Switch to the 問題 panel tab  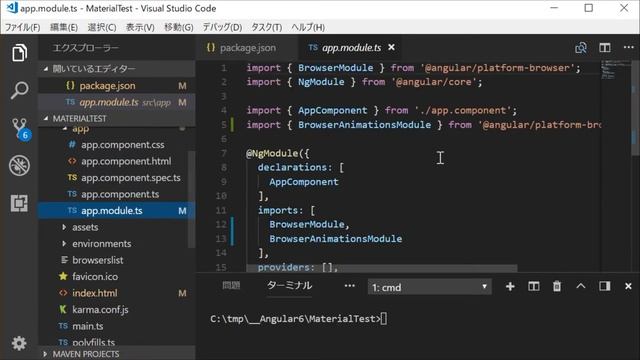click(231, 285)
